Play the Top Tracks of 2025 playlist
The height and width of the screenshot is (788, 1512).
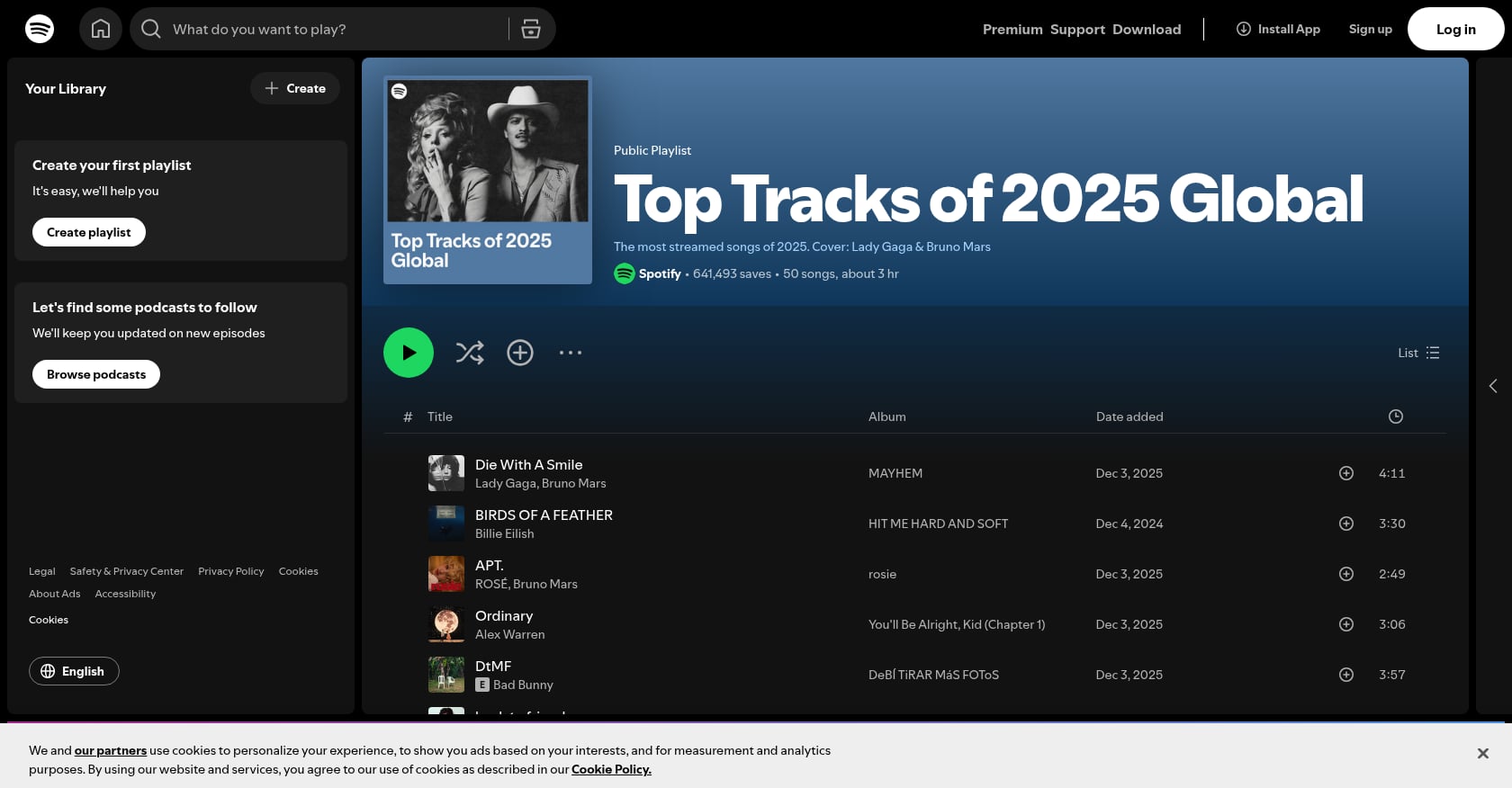coord(409,353)
